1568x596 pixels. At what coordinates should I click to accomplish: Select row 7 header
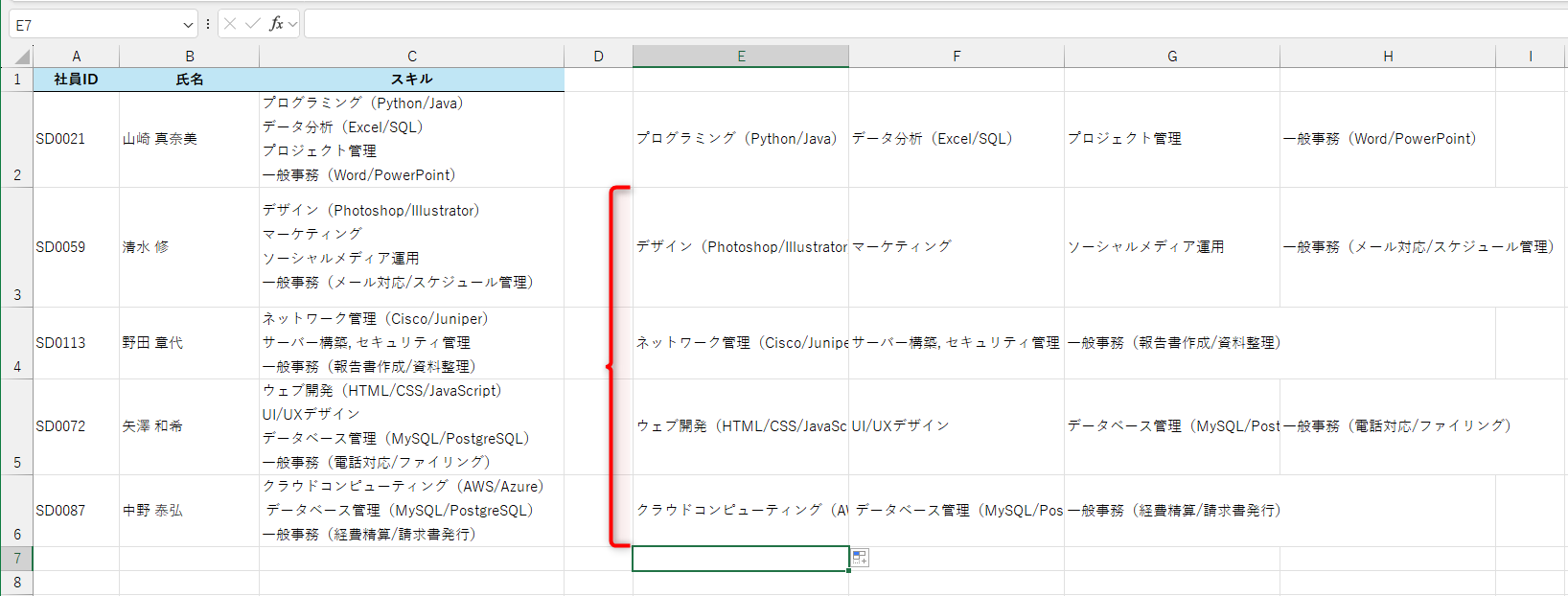point(16,559)
